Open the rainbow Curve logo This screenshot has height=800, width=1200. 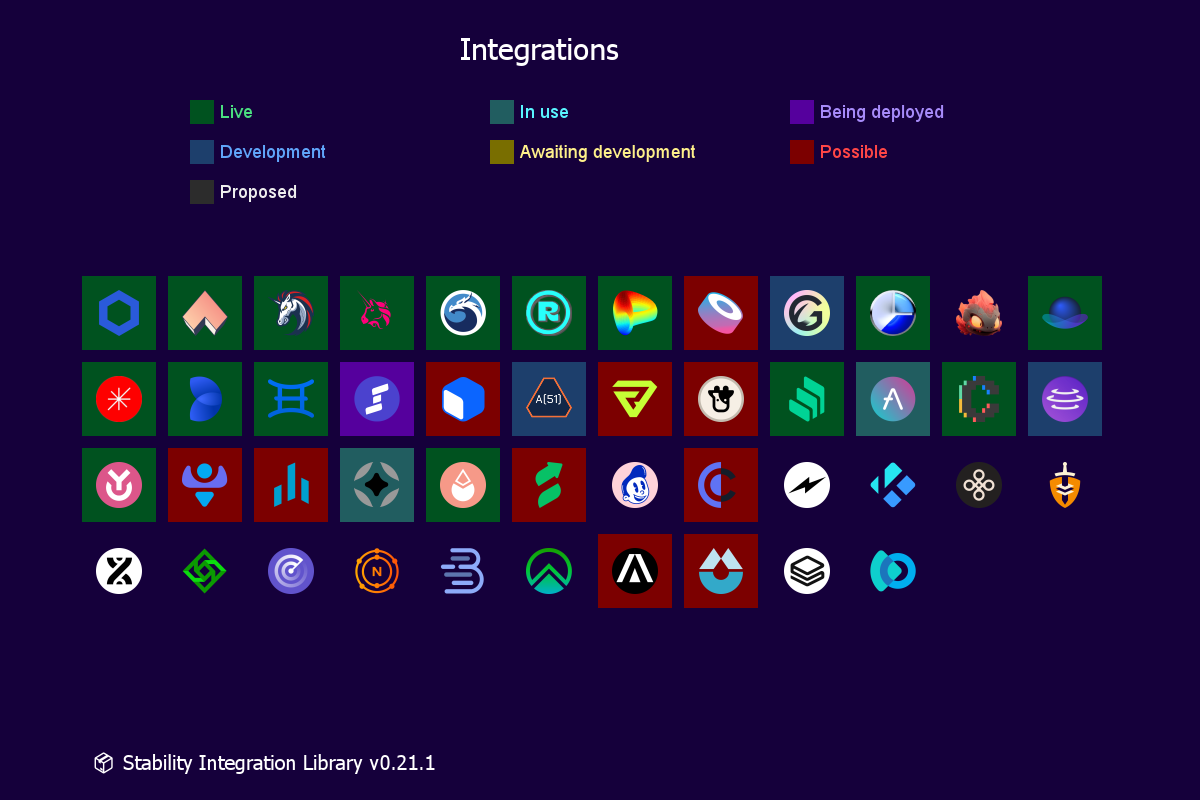click(635, 313)
